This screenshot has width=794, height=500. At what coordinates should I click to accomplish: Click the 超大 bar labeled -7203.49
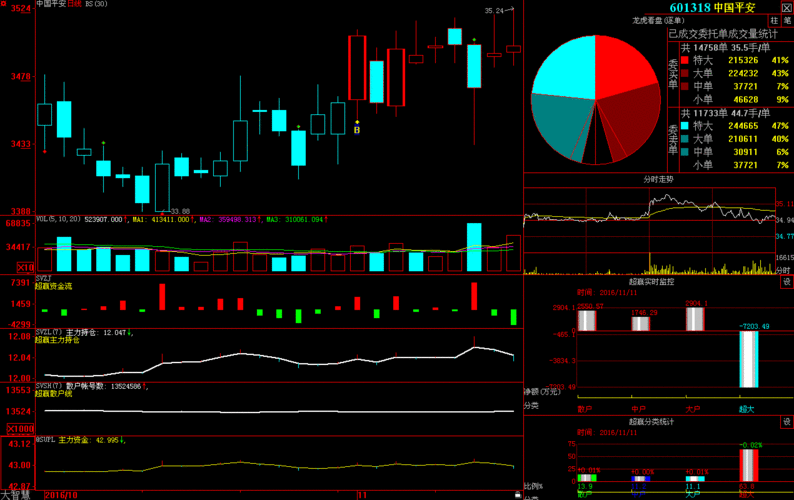749,359
